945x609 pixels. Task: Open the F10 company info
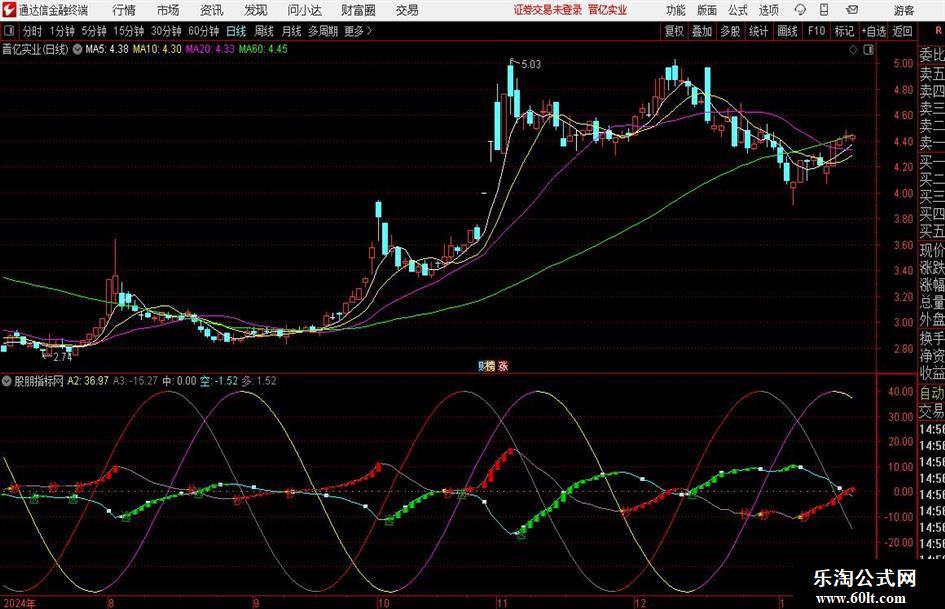pos(817,31)
